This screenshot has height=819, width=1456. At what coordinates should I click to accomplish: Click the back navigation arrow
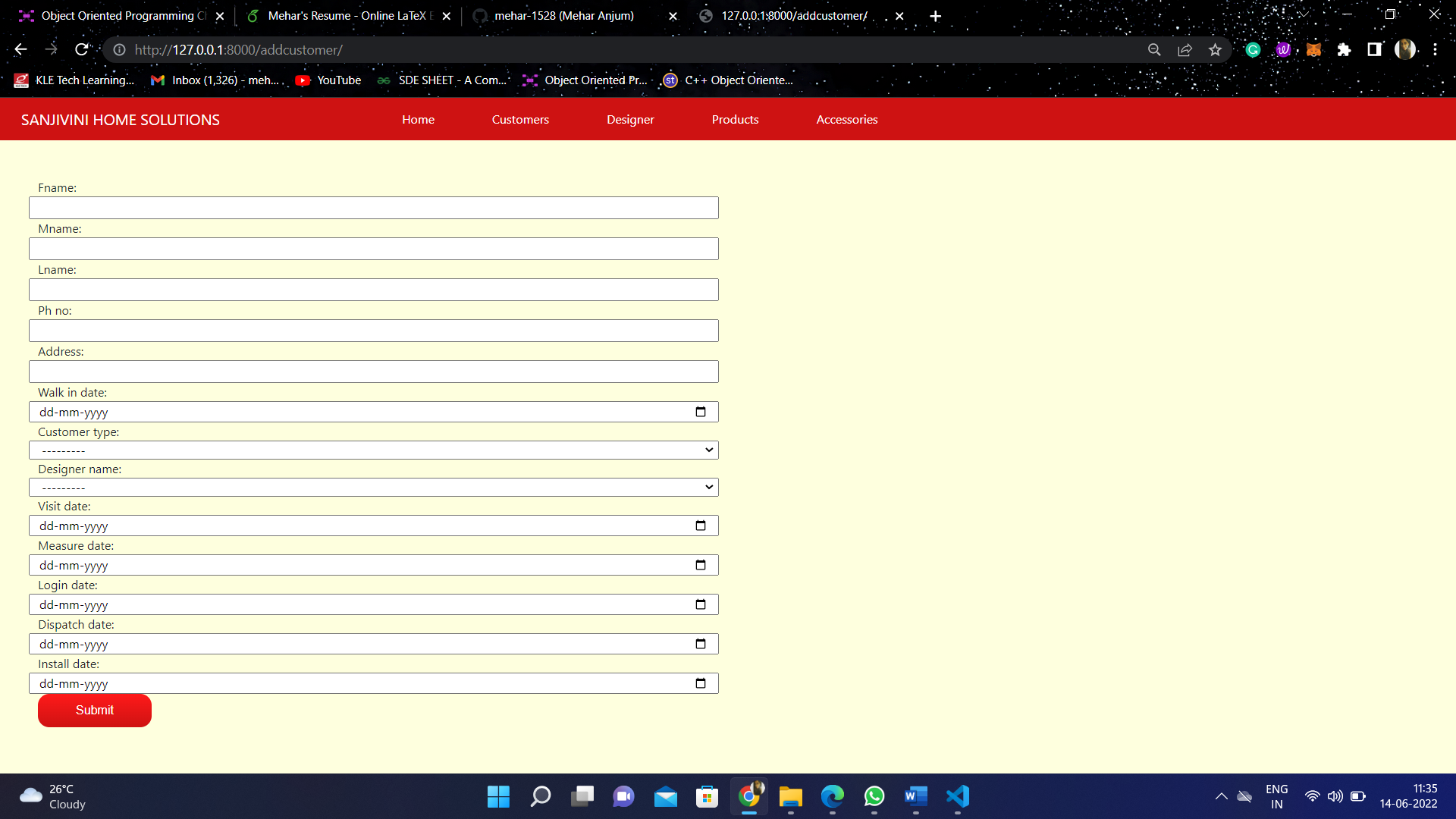(x=20, y=49)
